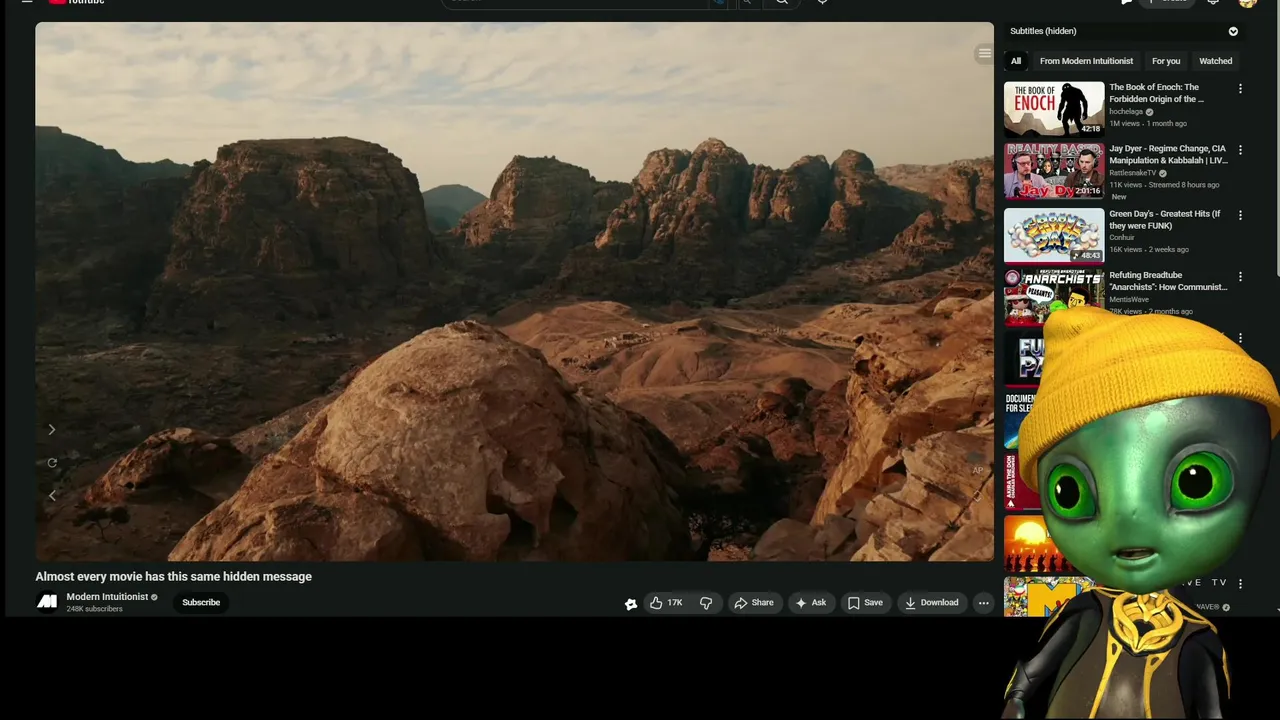This screenshot has width=1280, height=720.
Task: Click the video title text
Action: point(174,577)
